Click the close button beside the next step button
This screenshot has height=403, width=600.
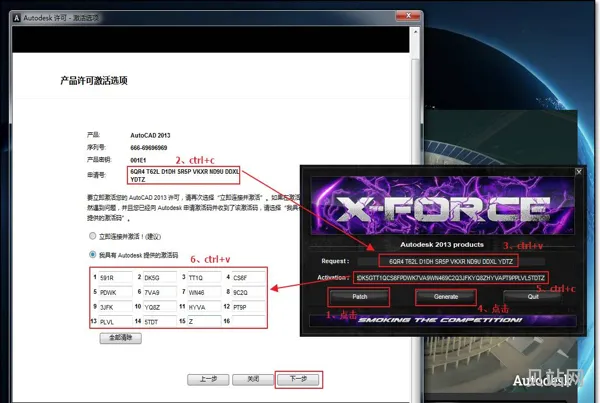253,379
